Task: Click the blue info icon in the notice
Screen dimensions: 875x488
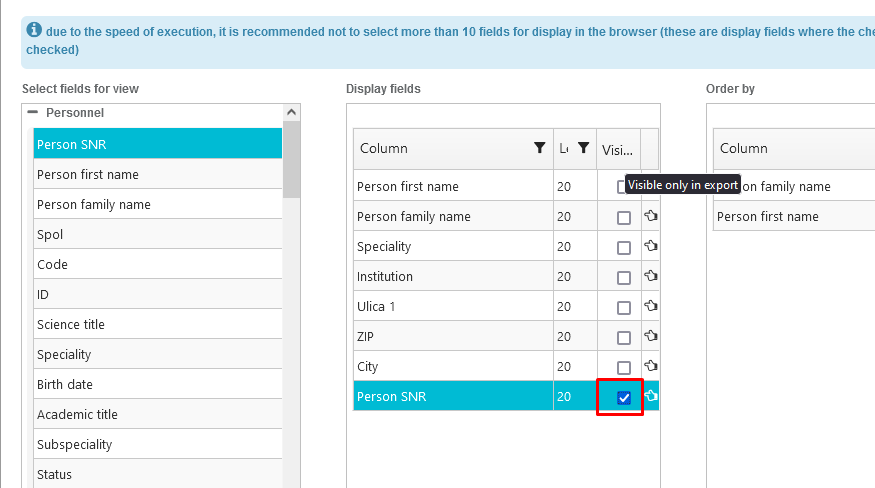Action: [34, 30]
